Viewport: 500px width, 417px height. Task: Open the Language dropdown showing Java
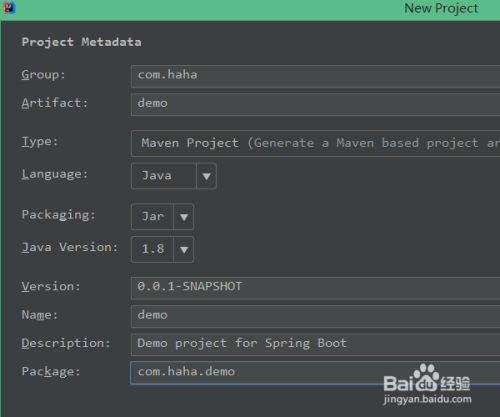(174, 176)
